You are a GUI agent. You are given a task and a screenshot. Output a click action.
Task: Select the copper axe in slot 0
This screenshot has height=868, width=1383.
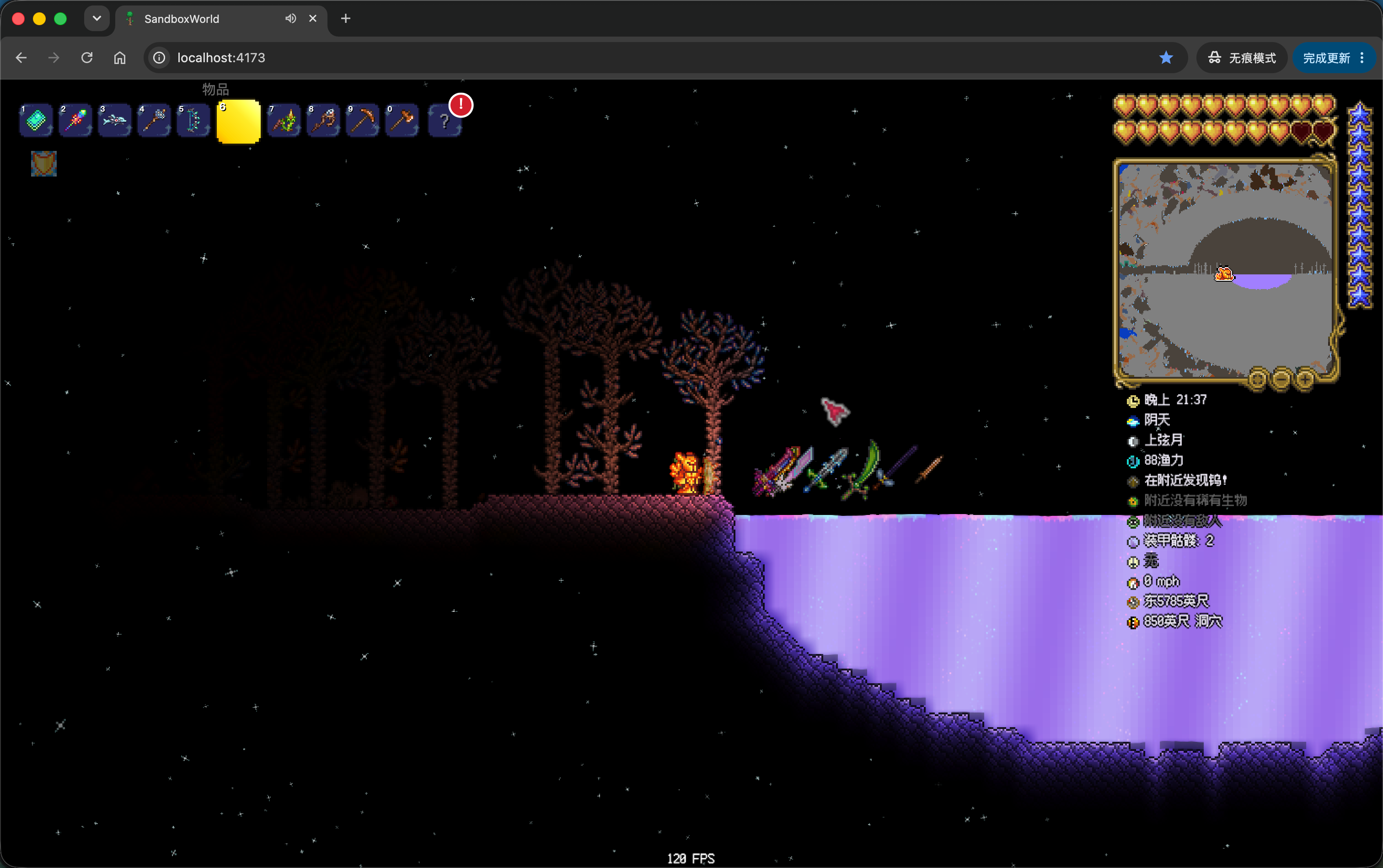402,121
